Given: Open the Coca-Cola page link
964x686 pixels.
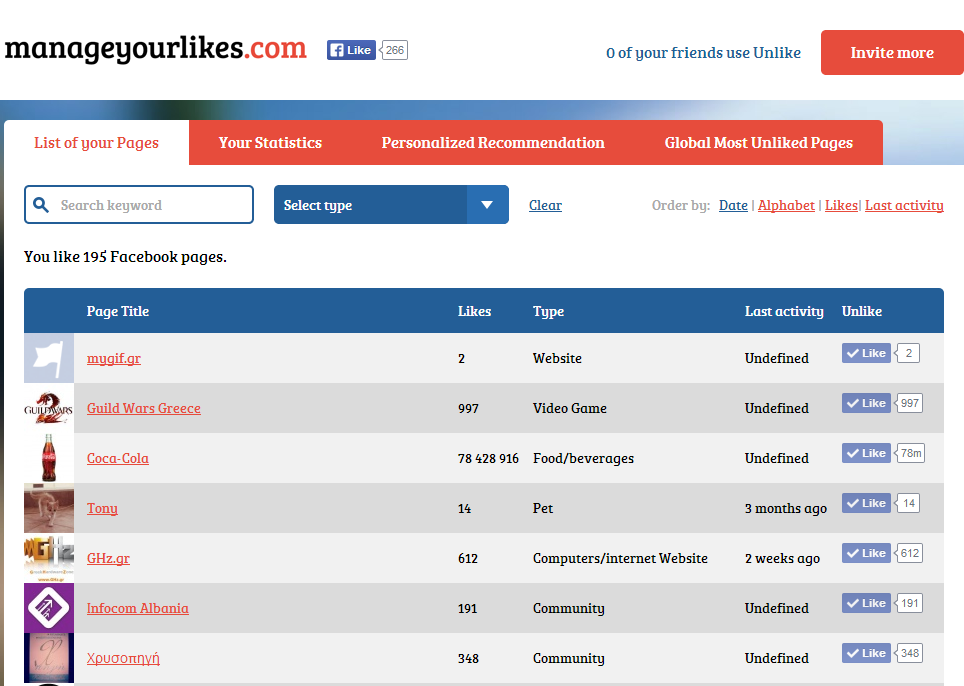Looking at the screenshot, I should (x=118, y=459).
